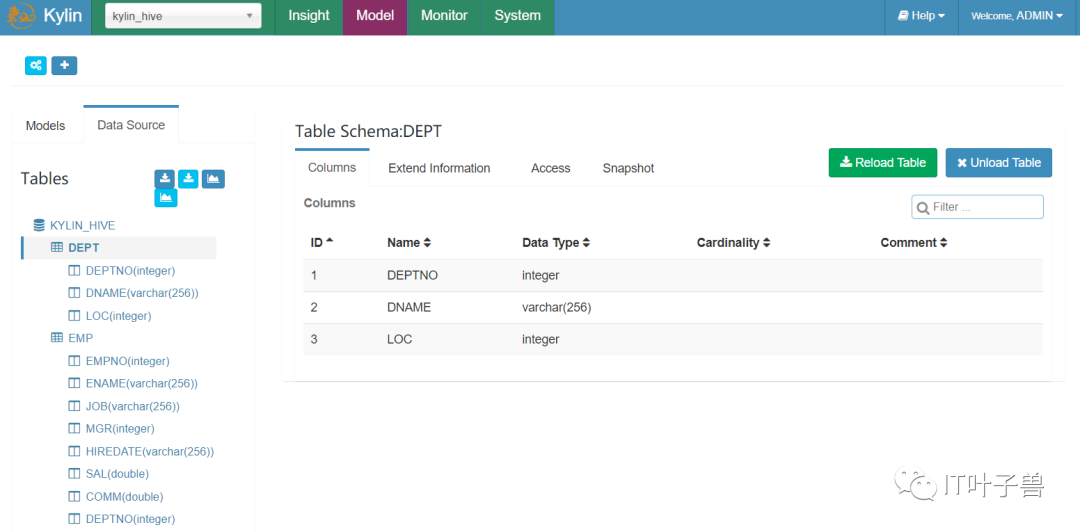Click the blue plus add button
The width and height of the screenshot is (1080, 532).
65,65
